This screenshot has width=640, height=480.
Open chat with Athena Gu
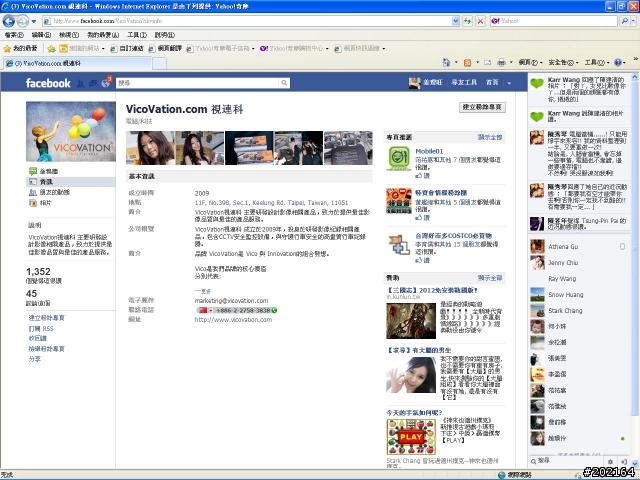pyautogui.click(x=579, y=247)
